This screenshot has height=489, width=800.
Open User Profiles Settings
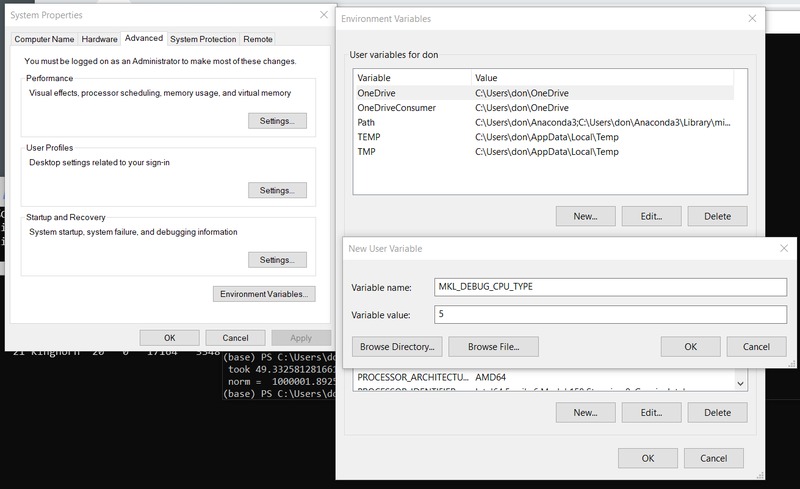click(276, 190)
